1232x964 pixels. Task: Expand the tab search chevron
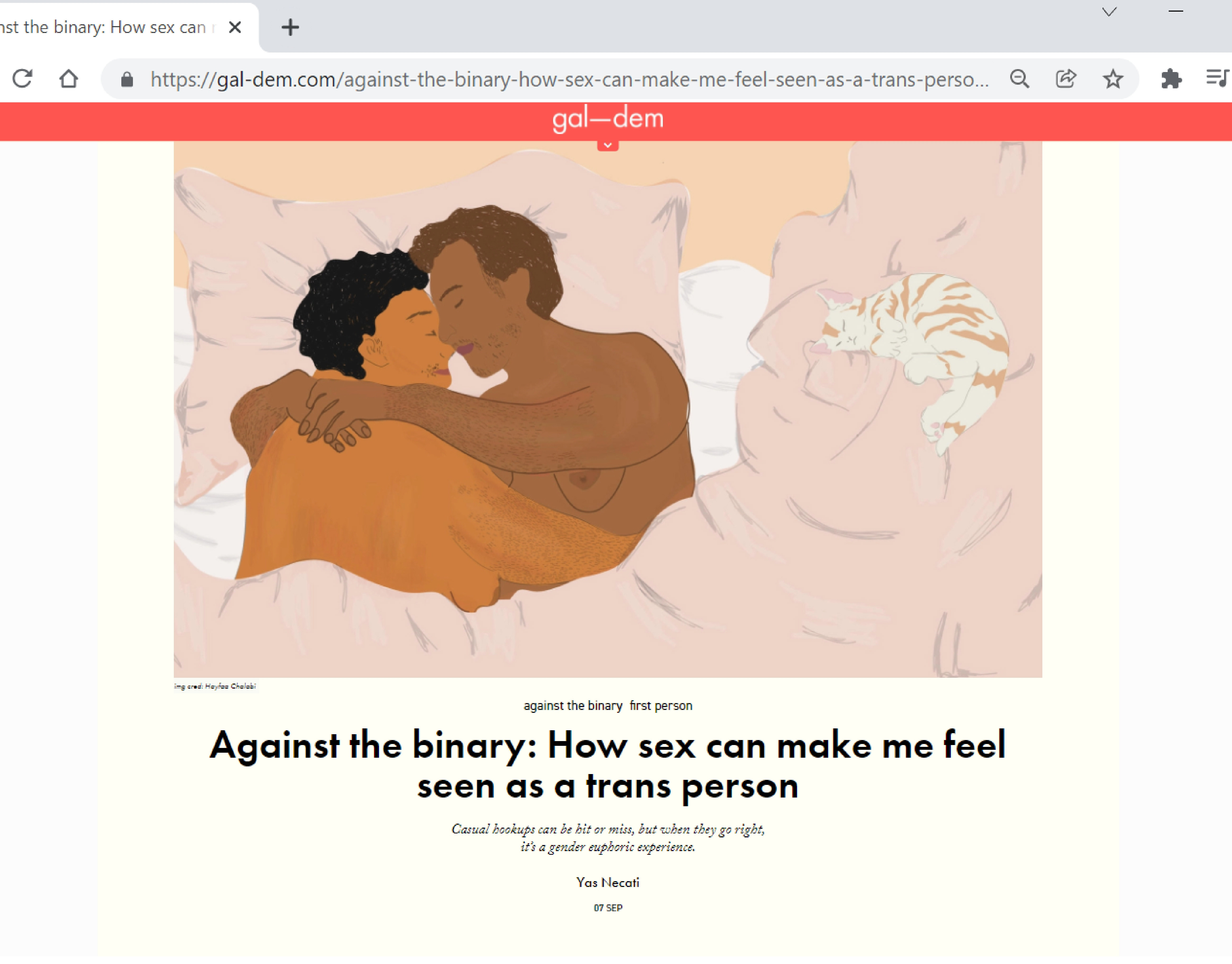1109,12
